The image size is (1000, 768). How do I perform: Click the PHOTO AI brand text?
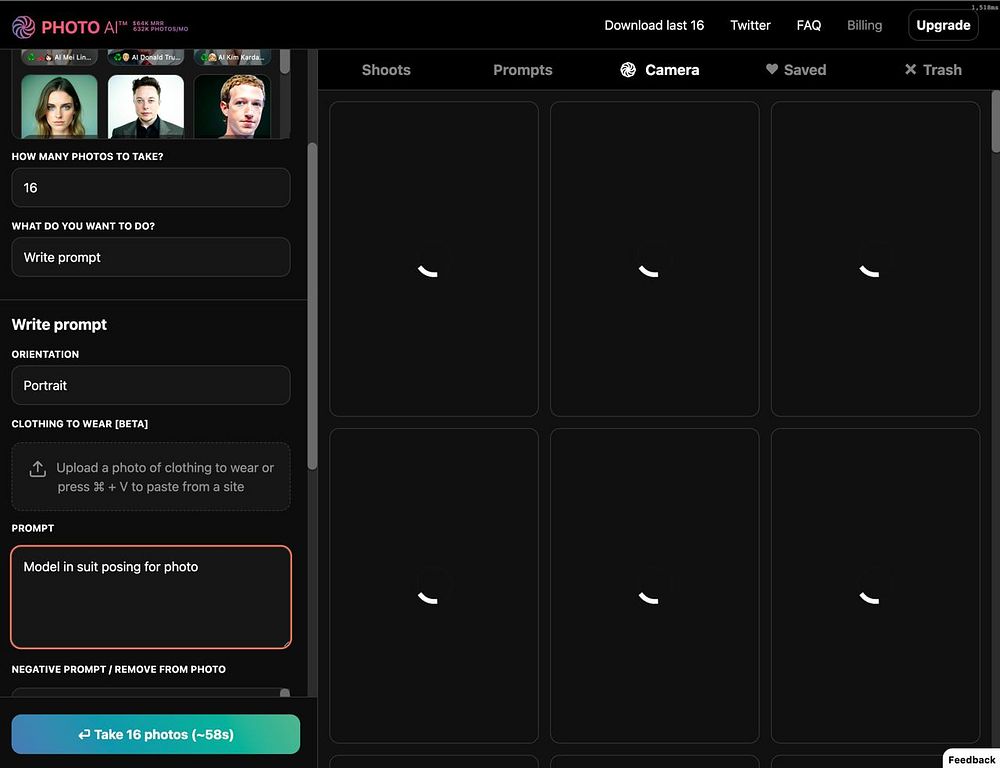[84, 27]
